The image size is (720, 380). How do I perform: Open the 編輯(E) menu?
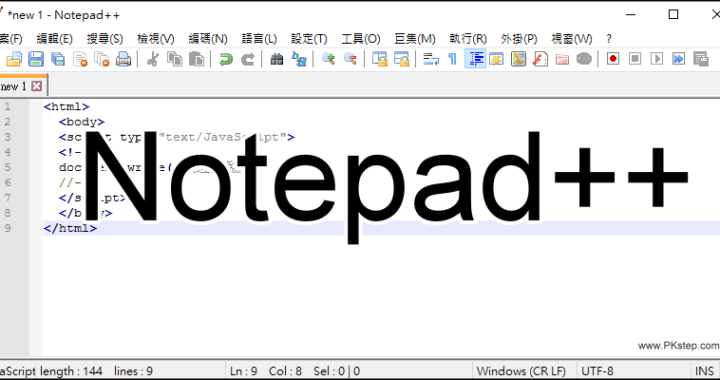tap(54, 39)
